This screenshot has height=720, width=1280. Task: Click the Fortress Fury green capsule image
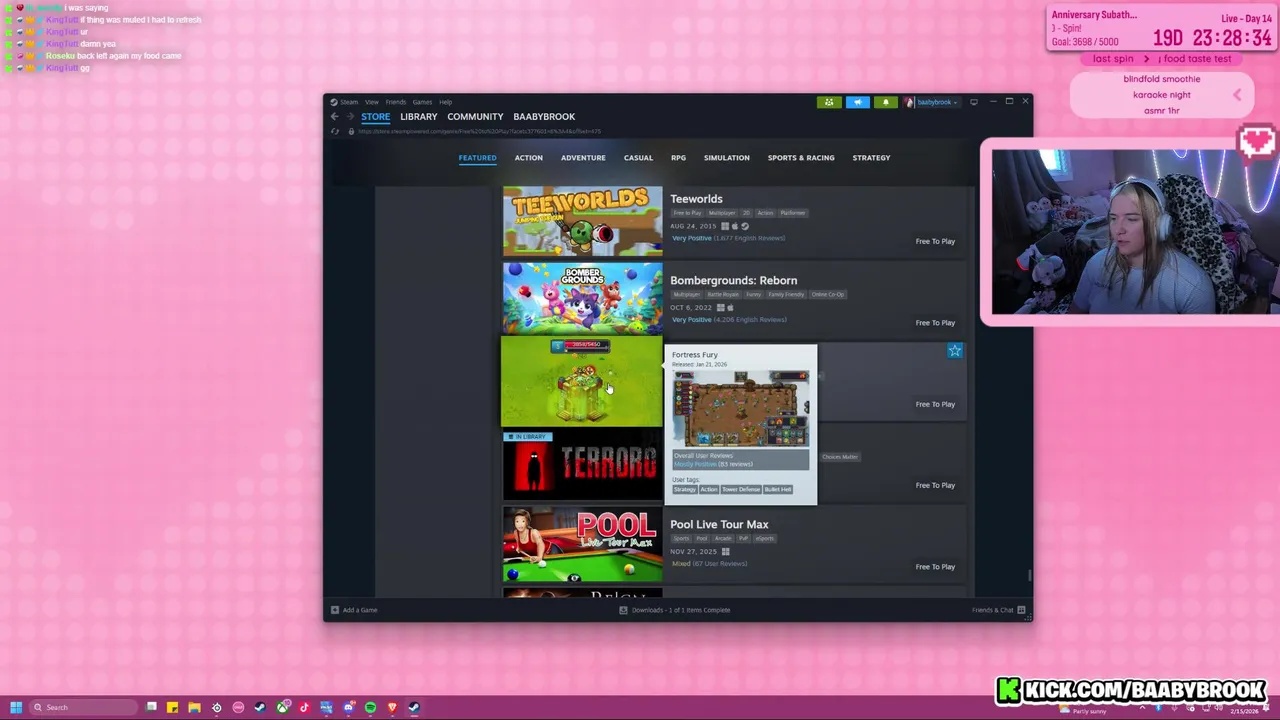582,382
